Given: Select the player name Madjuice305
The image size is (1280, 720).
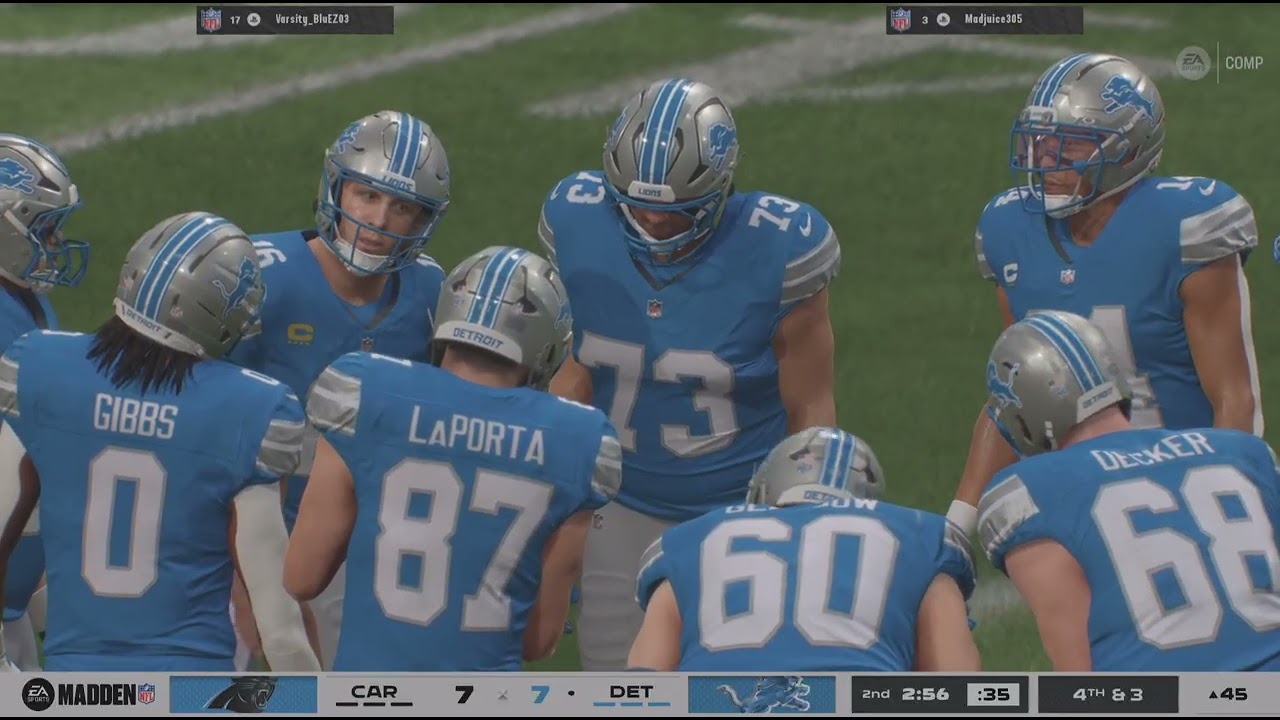Looking at the screenshot, I should pos(993,19).
